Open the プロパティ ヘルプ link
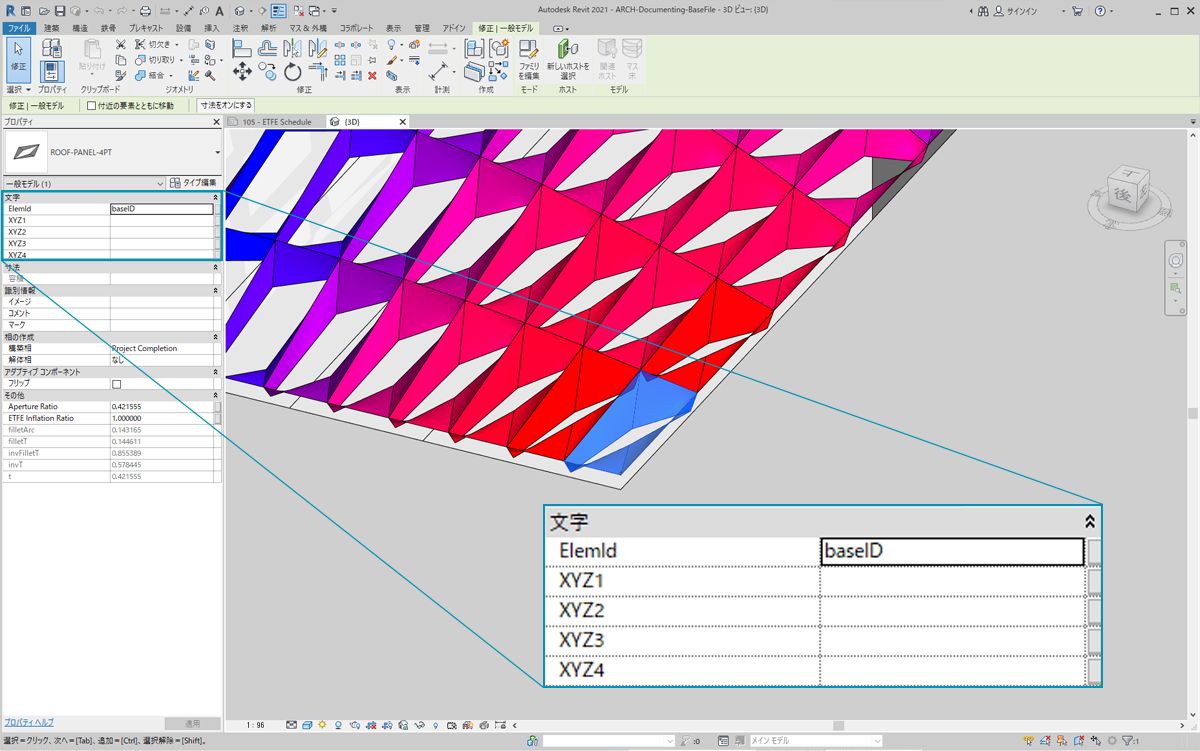The height and width of the screenshot is (751, 1200). coord(28,722)
